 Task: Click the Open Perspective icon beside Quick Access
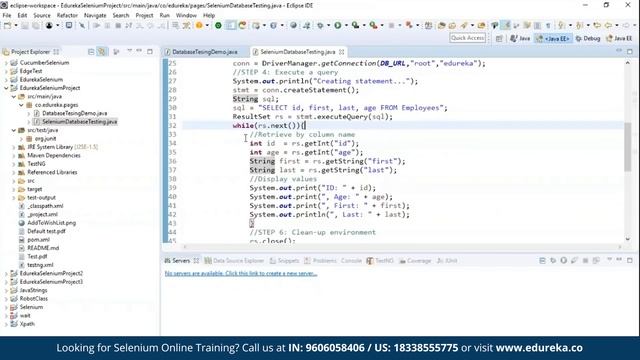[499, 38]
